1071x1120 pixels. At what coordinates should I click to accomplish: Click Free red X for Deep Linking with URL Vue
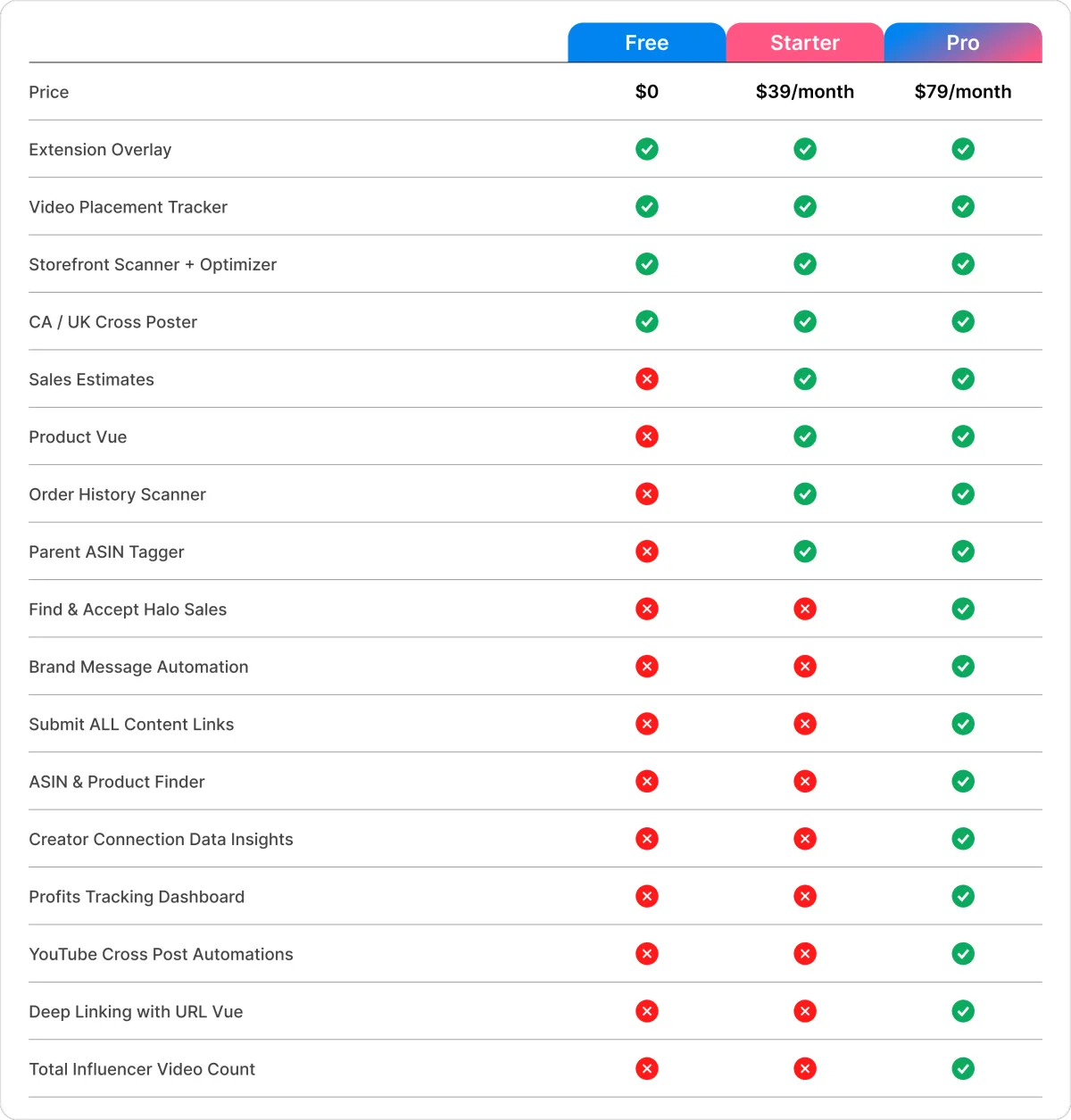(647, 1012)
